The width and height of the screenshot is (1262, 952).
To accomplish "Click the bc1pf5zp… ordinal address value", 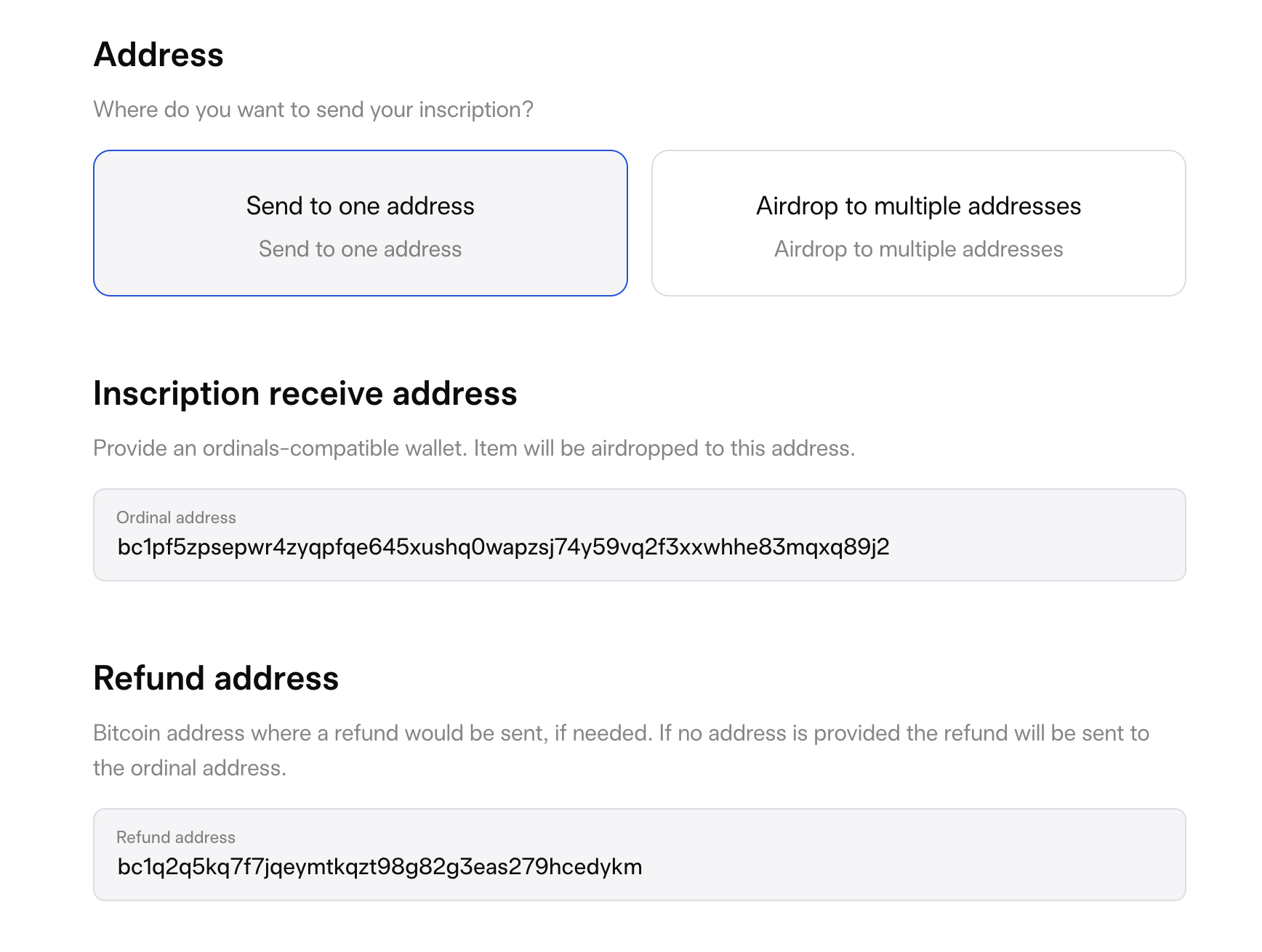I will [x=503, y=547].
